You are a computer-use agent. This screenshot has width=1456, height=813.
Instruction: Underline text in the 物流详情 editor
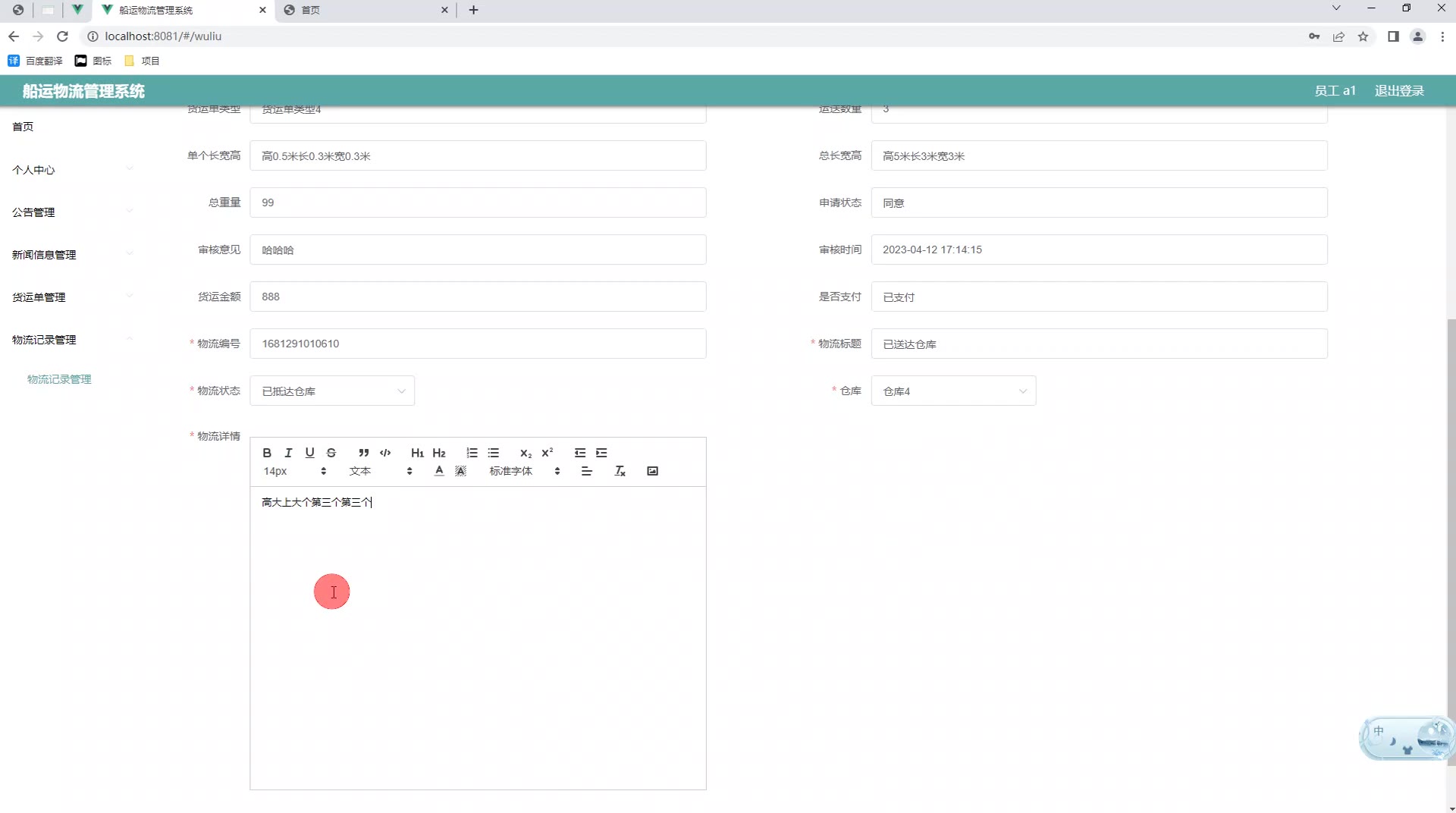pyautogui.click(x=309, y=453)
